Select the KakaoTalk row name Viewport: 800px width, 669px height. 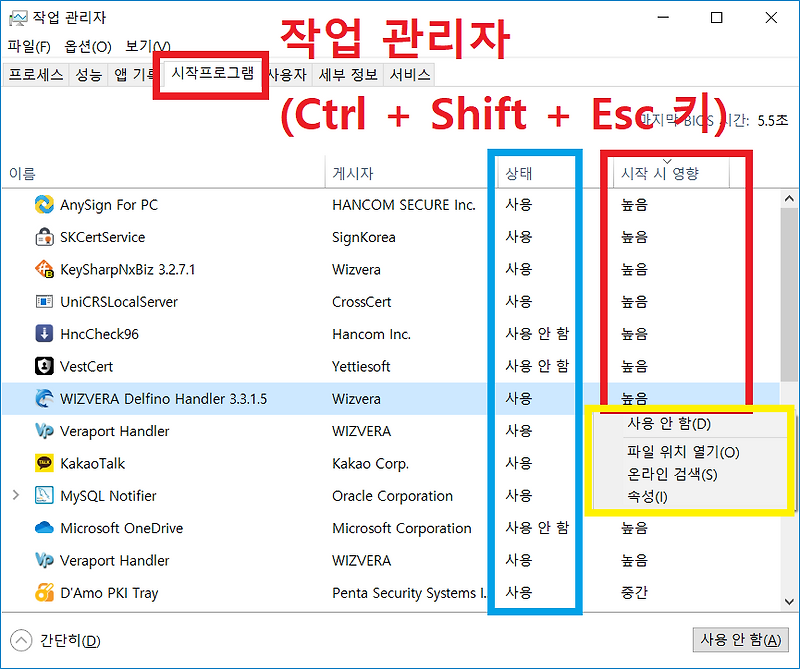92,463
